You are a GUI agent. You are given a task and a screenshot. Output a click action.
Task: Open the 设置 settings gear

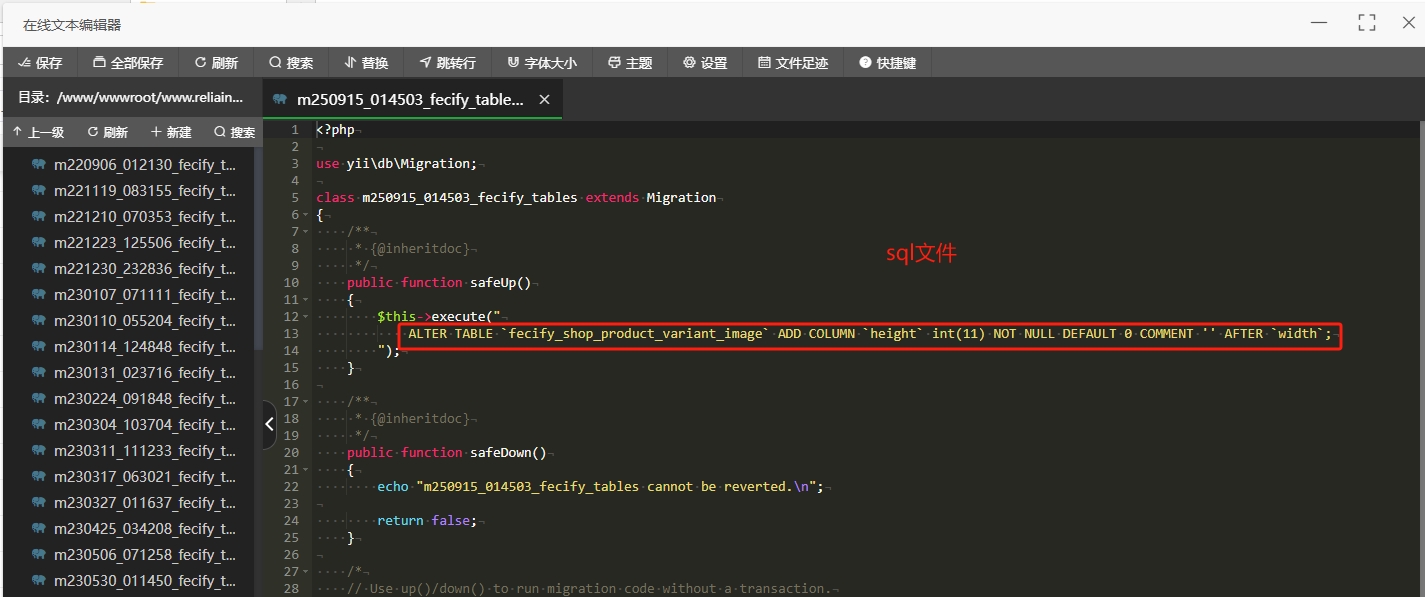coord(705,63)
